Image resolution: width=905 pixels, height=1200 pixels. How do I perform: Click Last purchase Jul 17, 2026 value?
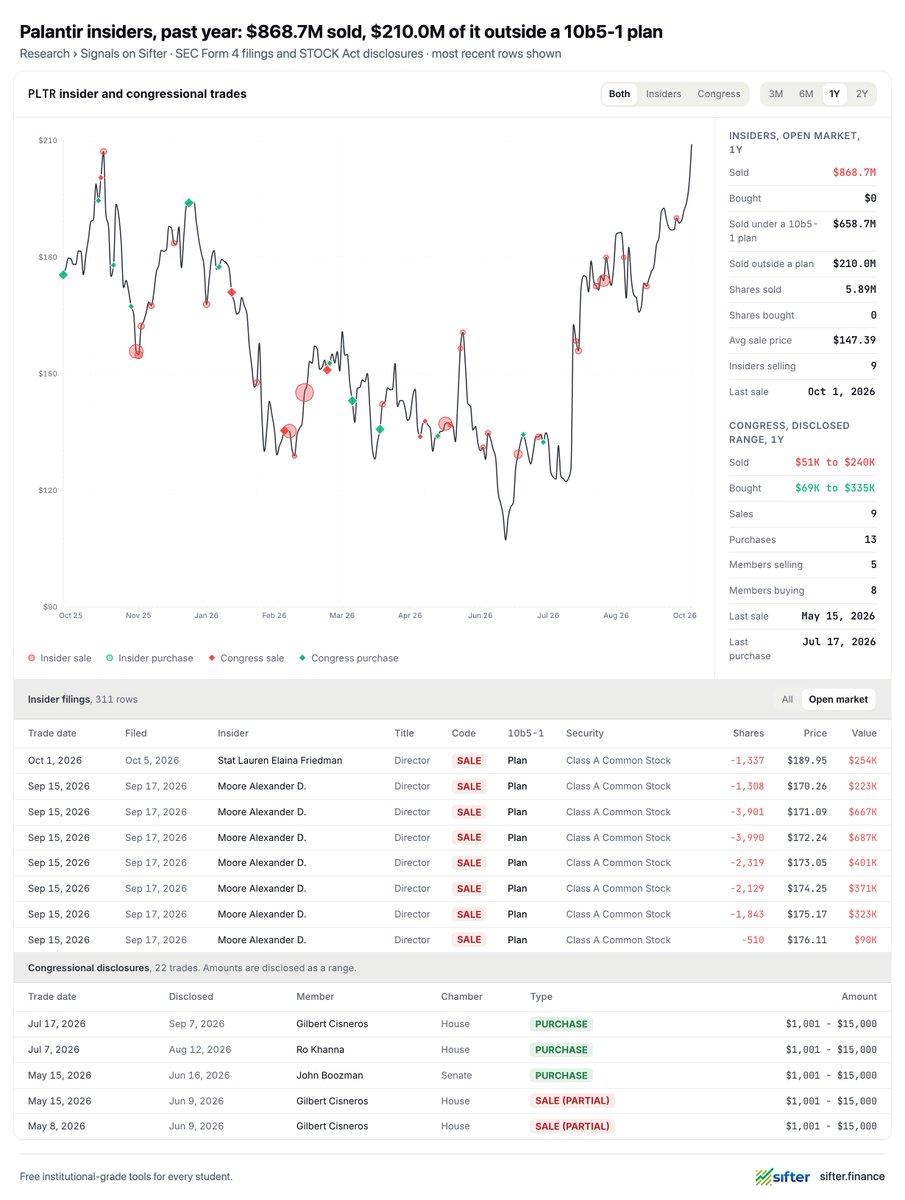[838, 642]
